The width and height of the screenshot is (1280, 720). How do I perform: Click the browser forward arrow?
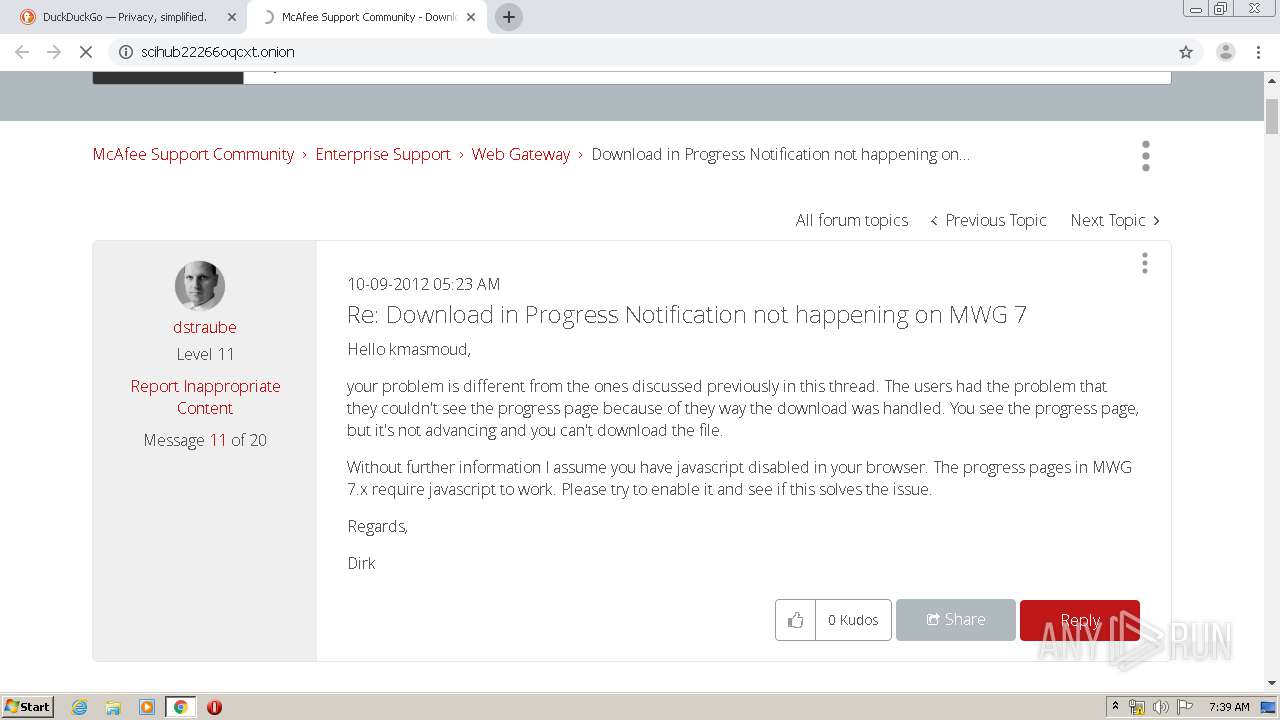click(x=54, y=52)
